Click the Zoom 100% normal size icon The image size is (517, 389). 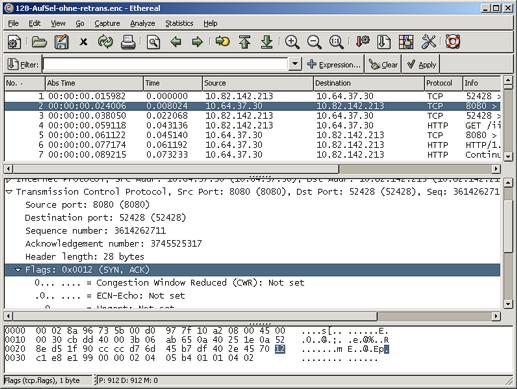(x=336, y=42)
